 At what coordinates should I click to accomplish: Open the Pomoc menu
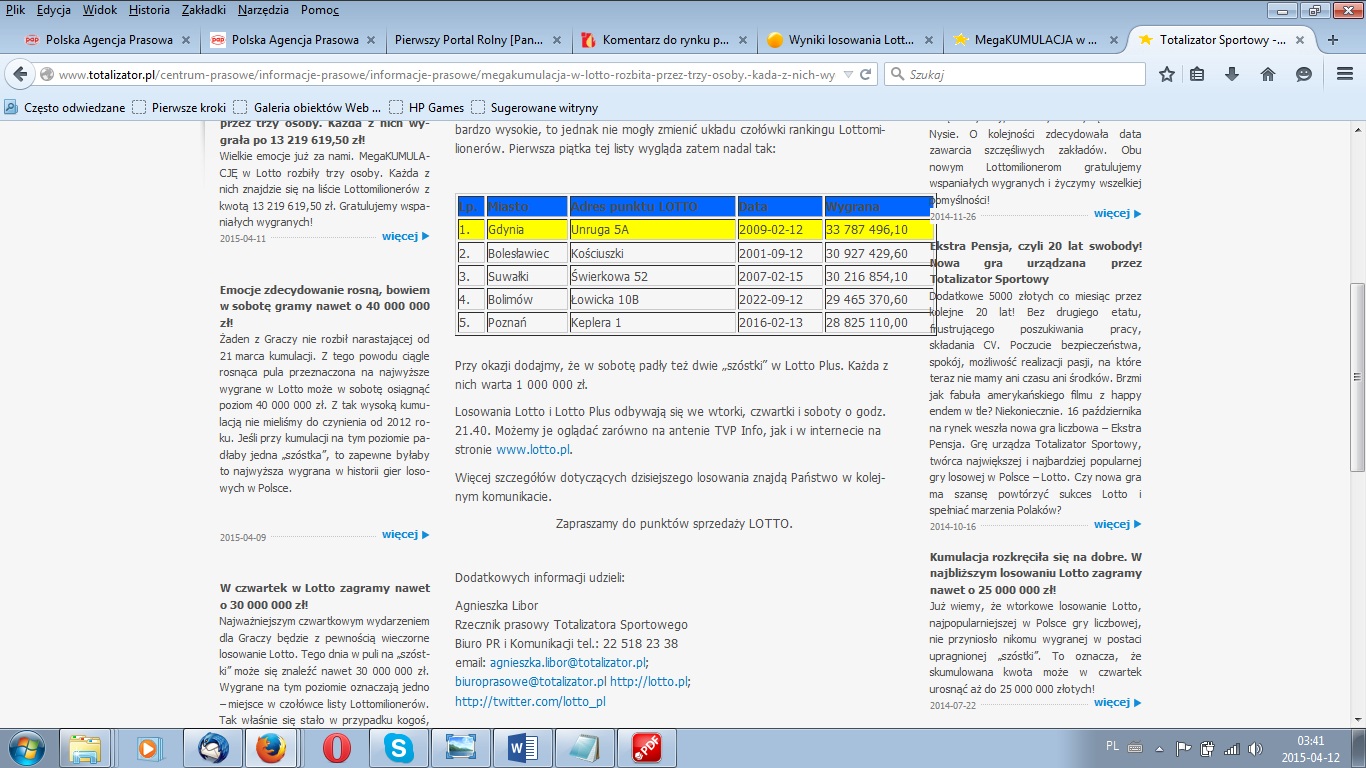click(x=319, y=10)
